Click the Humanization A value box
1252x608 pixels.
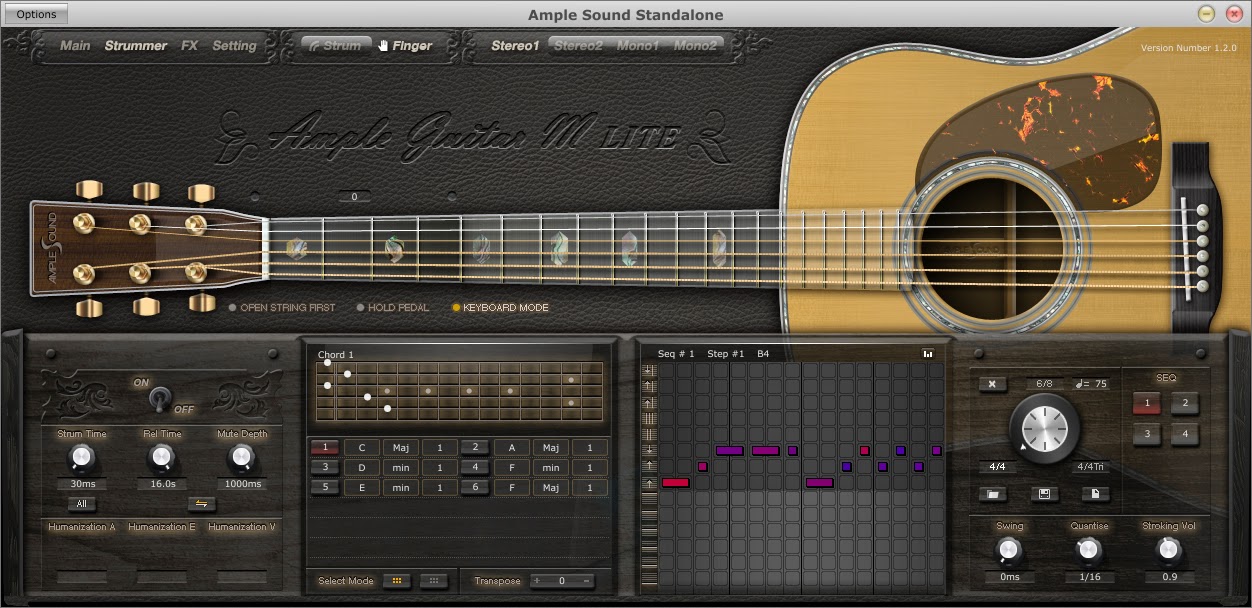(82, 577)
